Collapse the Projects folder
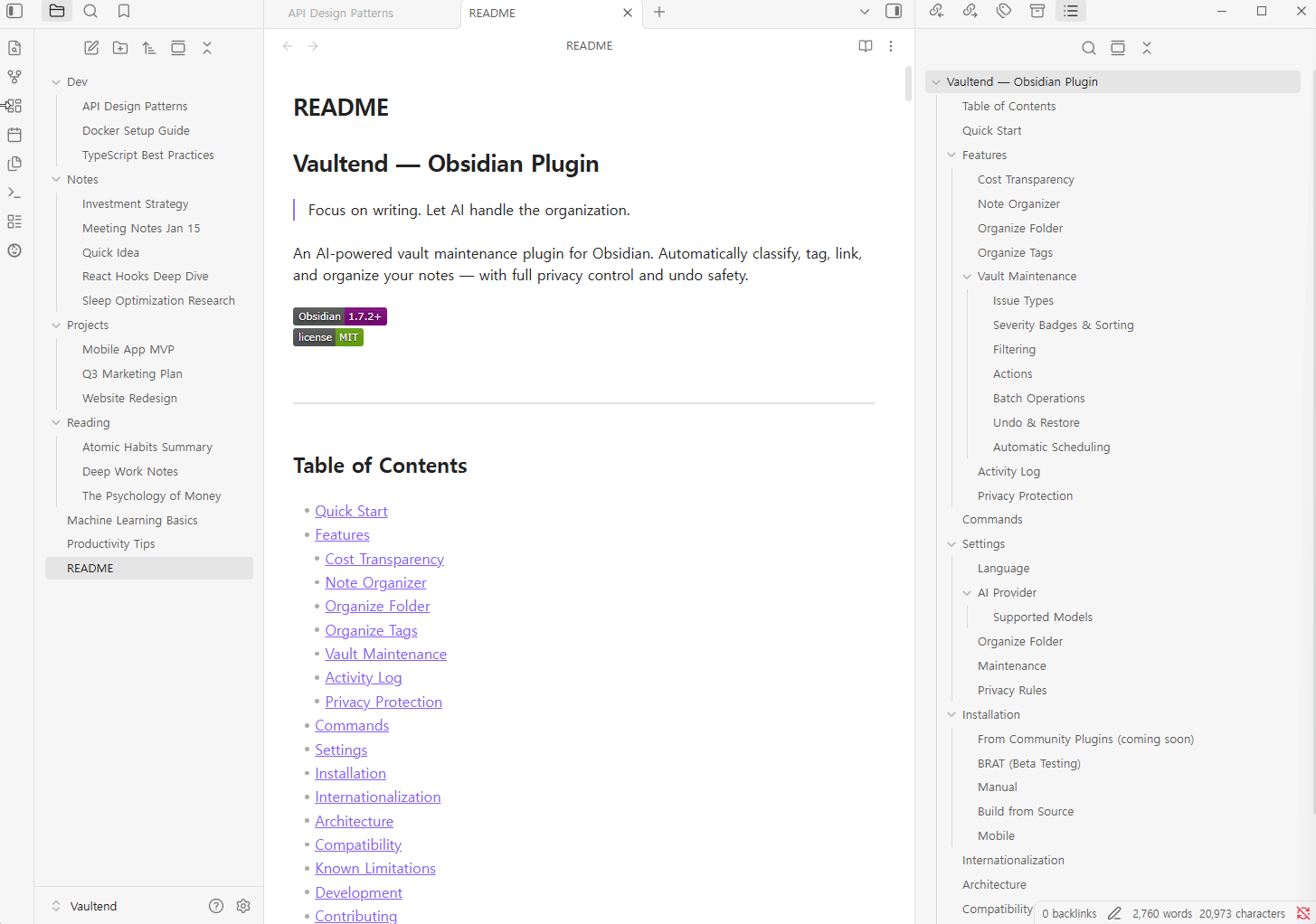The image size is (1316, 924). pyautogui.click(x=56, y=325)
